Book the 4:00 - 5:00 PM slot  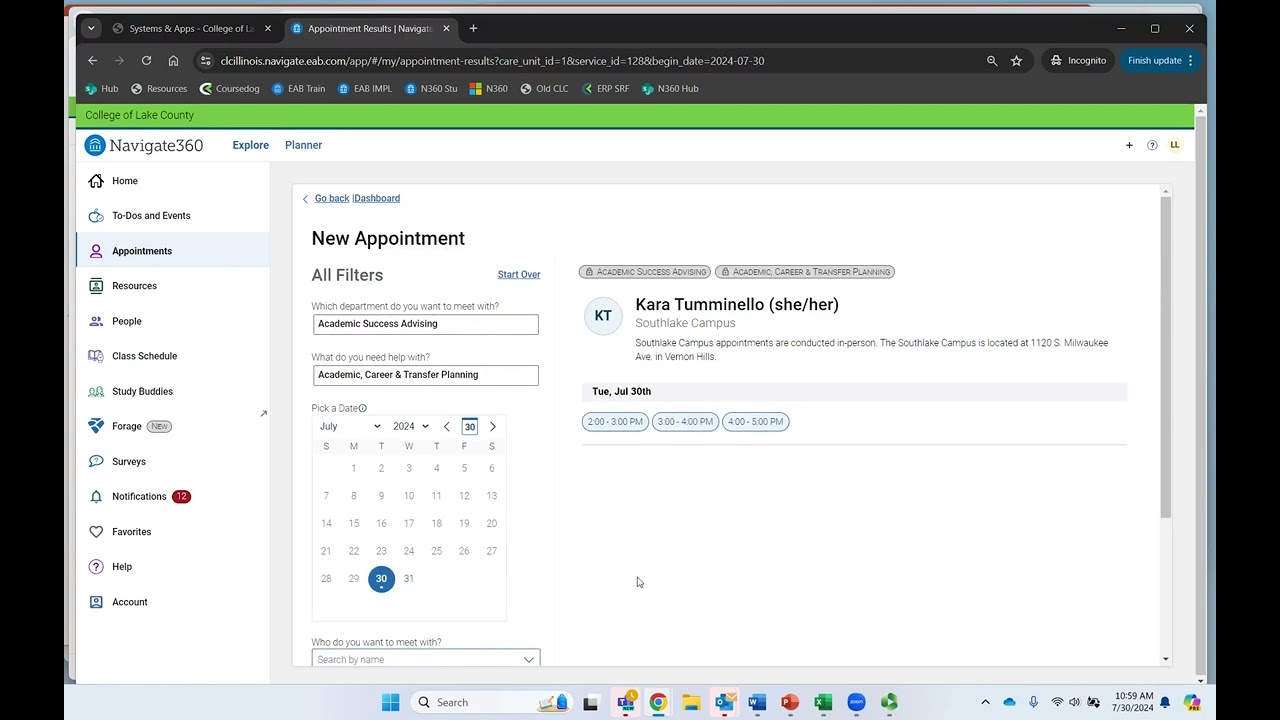coord(755,422)
